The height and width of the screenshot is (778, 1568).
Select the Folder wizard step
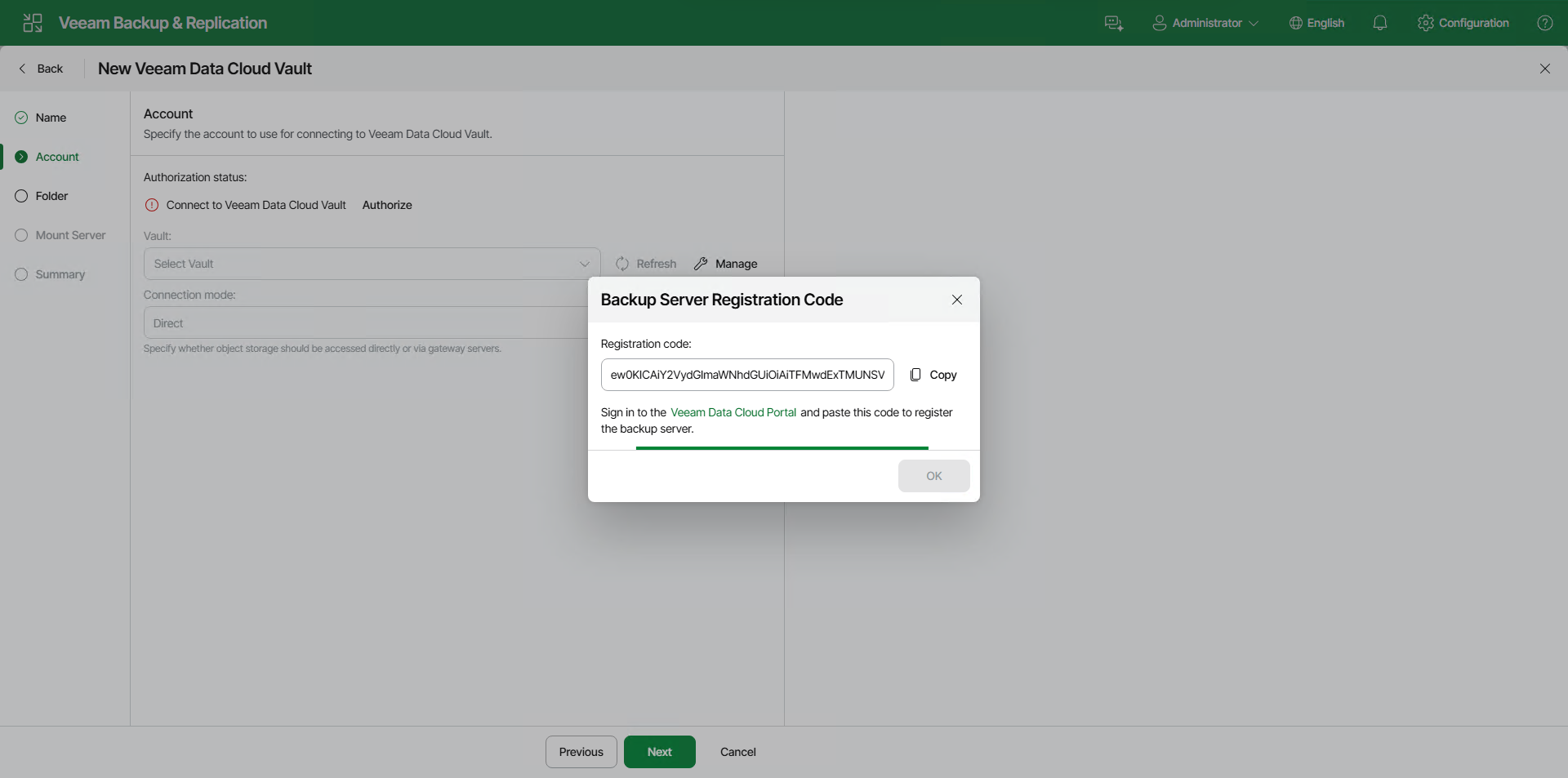tap(51, 196)
